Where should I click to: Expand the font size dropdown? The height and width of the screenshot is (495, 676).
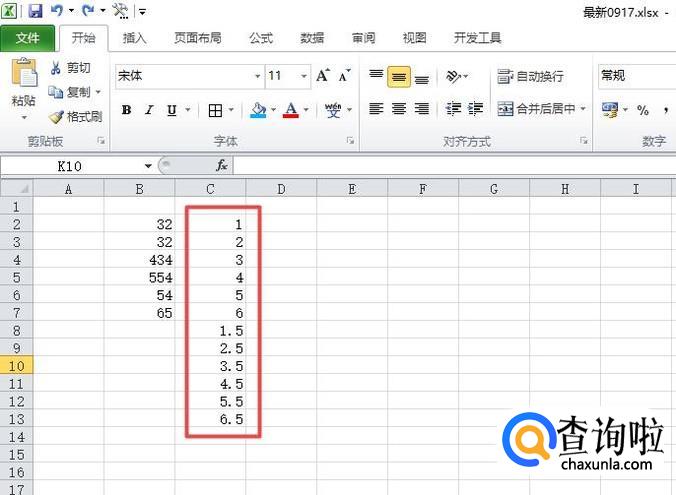[x=303, y=76]
